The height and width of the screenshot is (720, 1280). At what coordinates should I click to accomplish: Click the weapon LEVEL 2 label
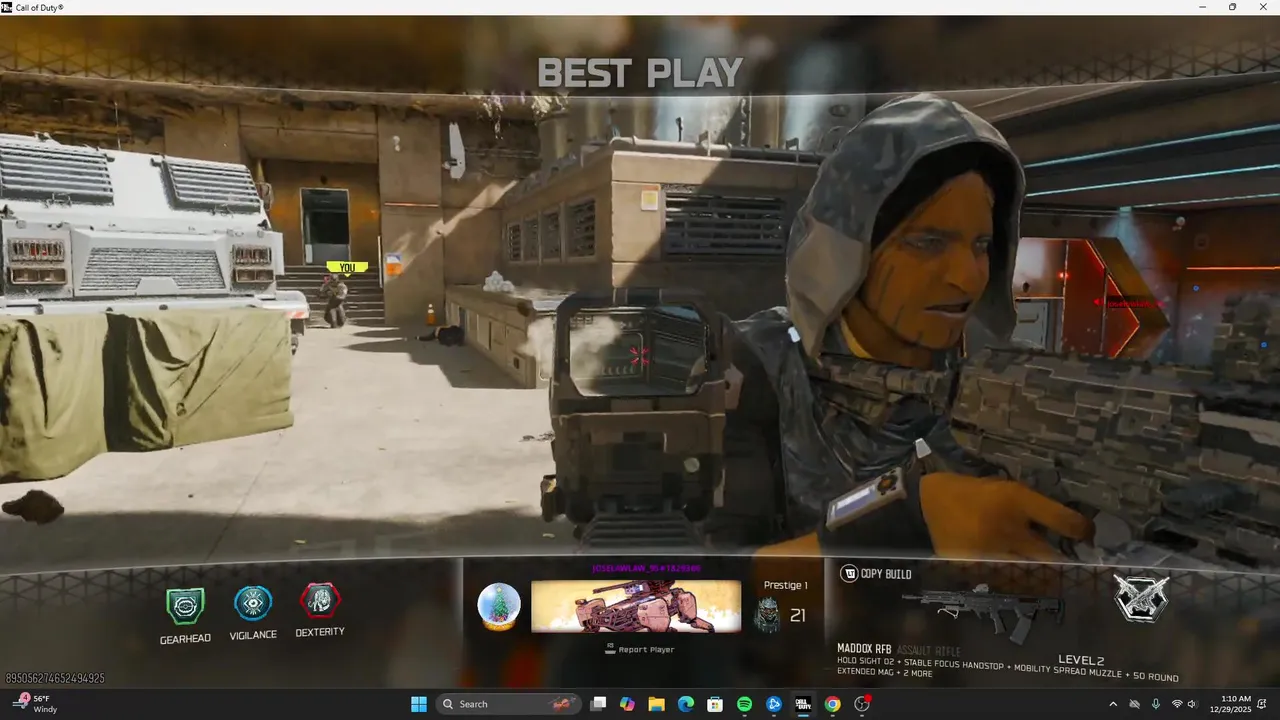1081,660
